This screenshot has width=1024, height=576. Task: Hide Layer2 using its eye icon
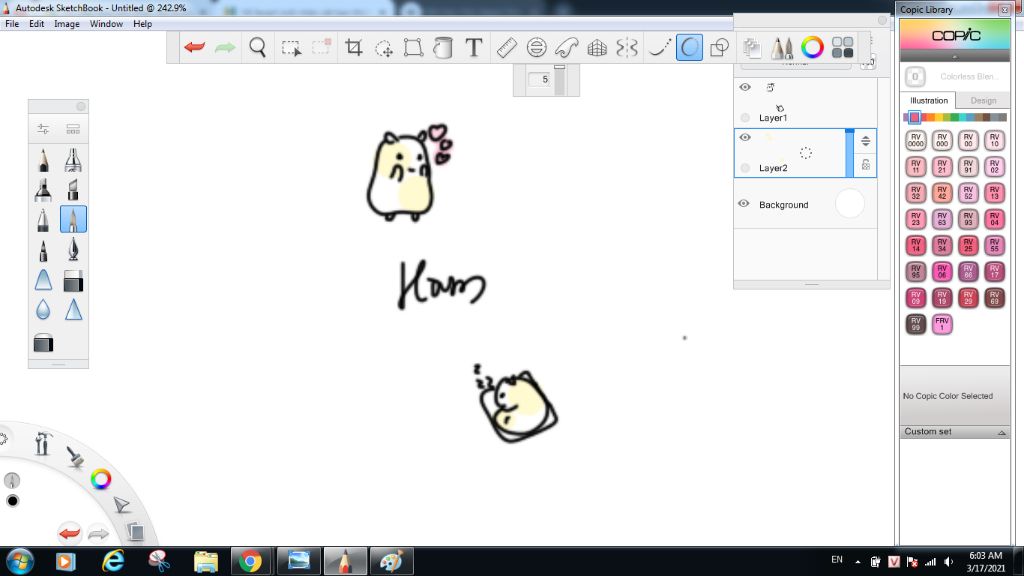click(x=745, y=137)
